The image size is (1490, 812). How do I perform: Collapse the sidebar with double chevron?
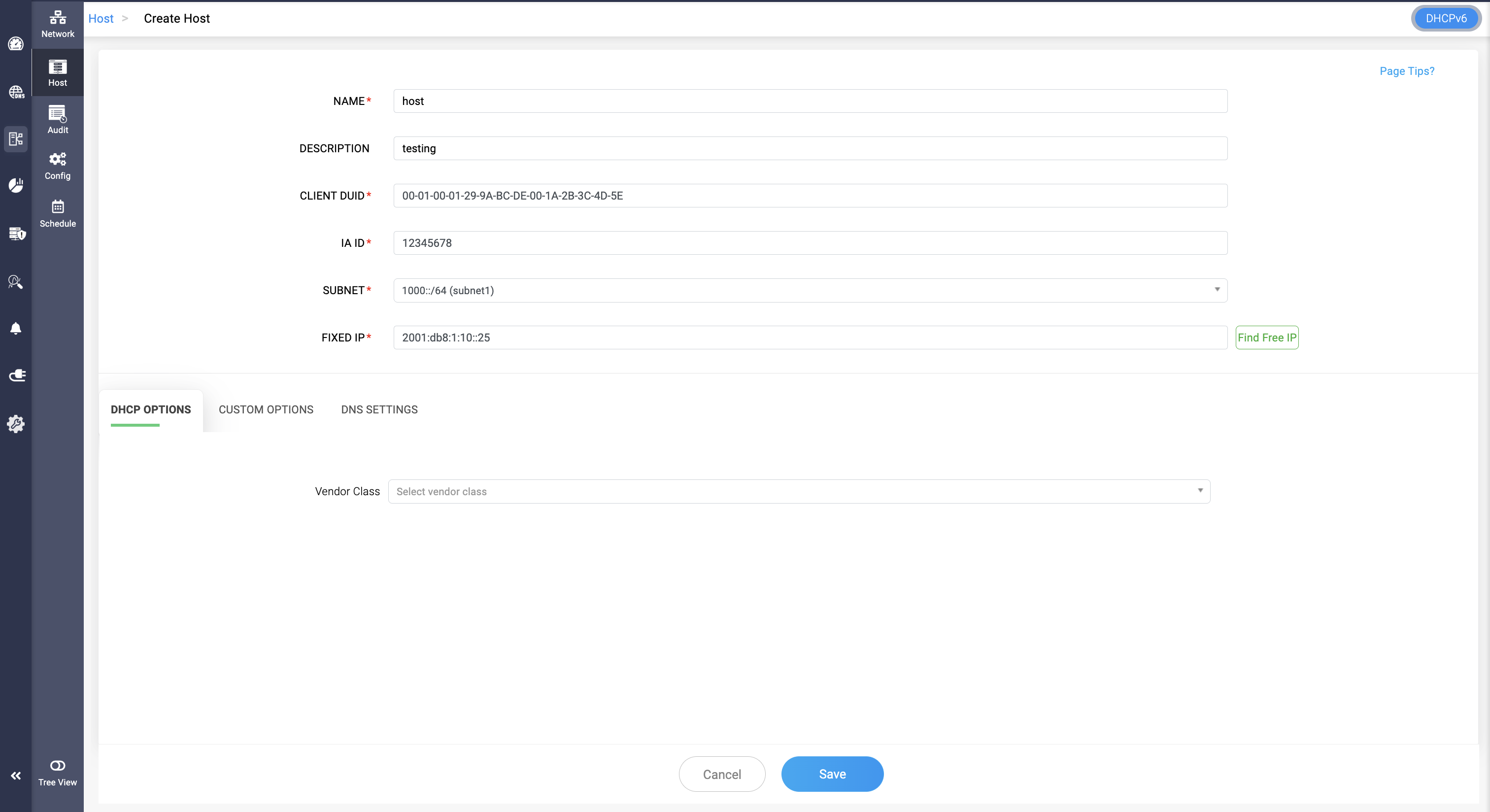(x=16, y=776)
